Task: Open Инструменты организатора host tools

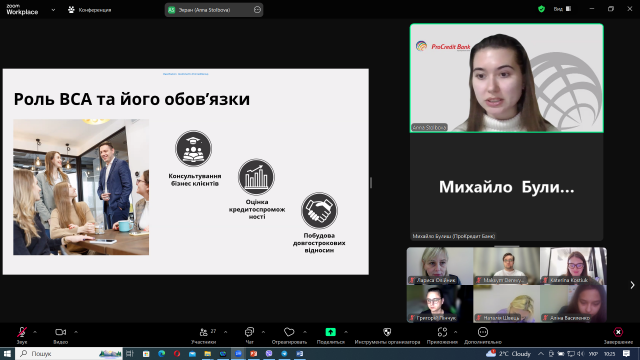Action: coord(387,335)
